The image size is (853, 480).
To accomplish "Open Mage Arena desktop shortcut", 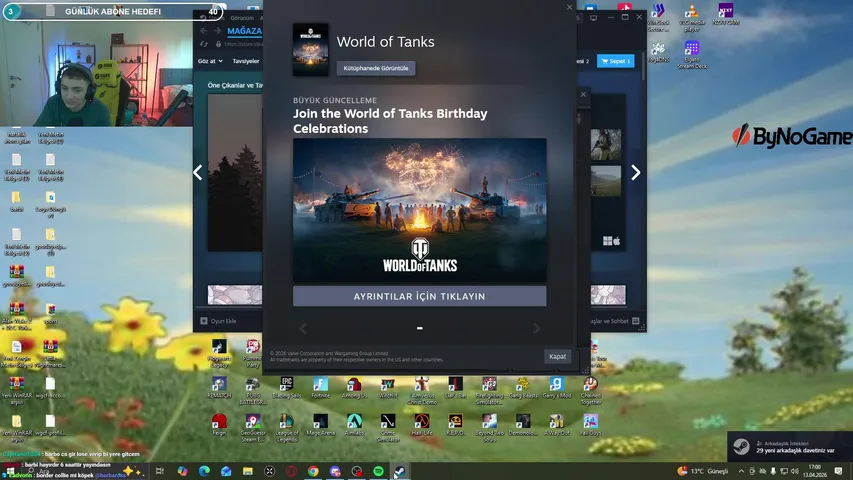I will coord(320,425).
